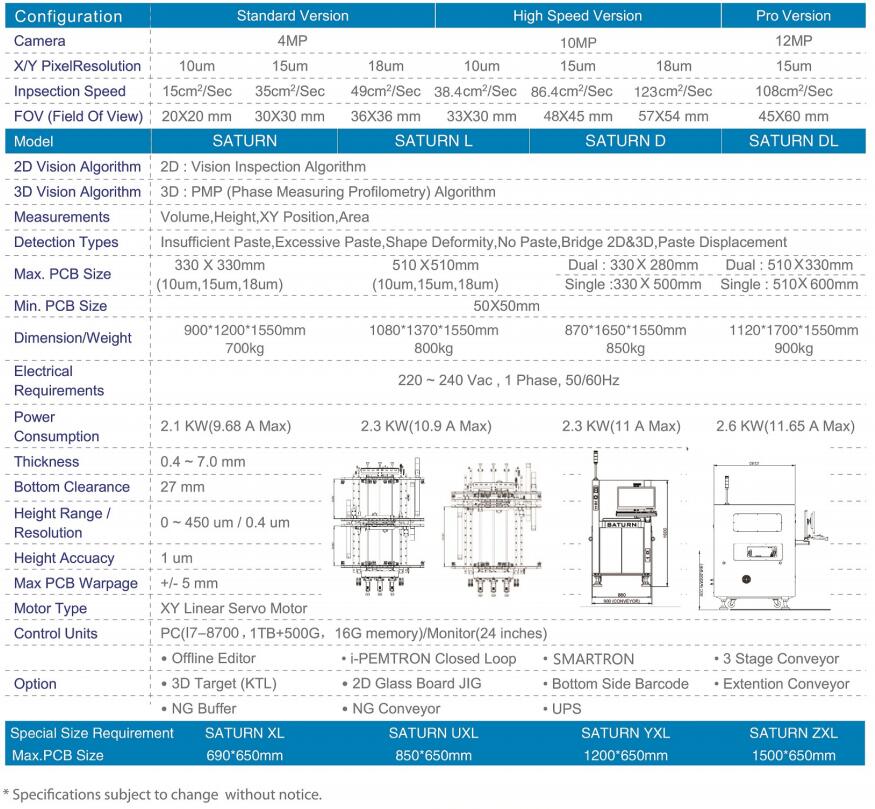
Task: Click the "49cm²/Sec" inspection speed
Action: tap(386, 91)
